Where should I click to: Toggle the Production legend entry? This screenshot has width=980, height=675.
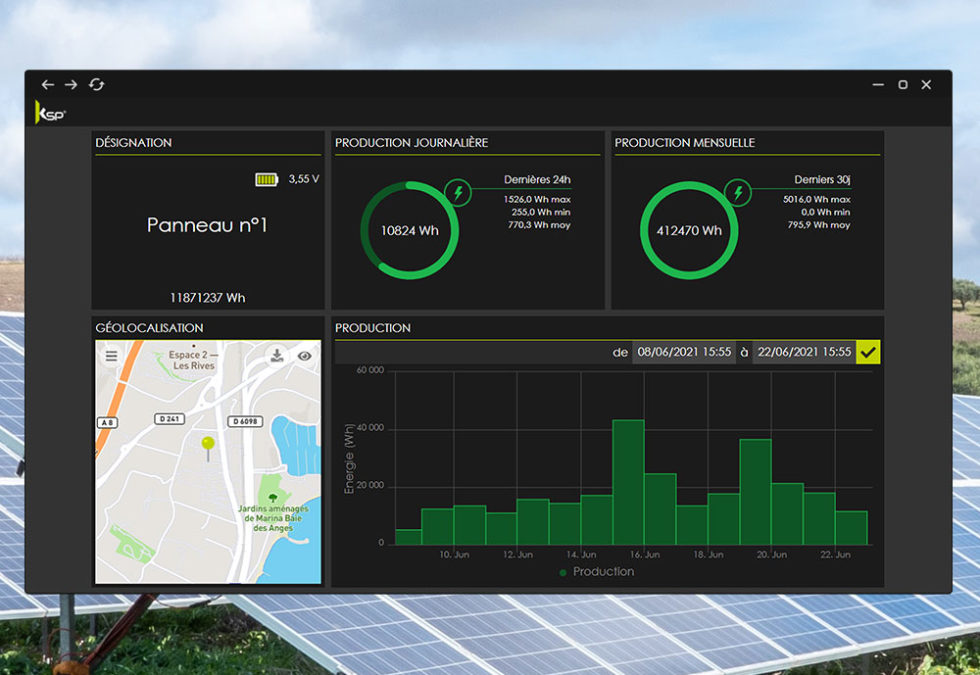[597, 572]
